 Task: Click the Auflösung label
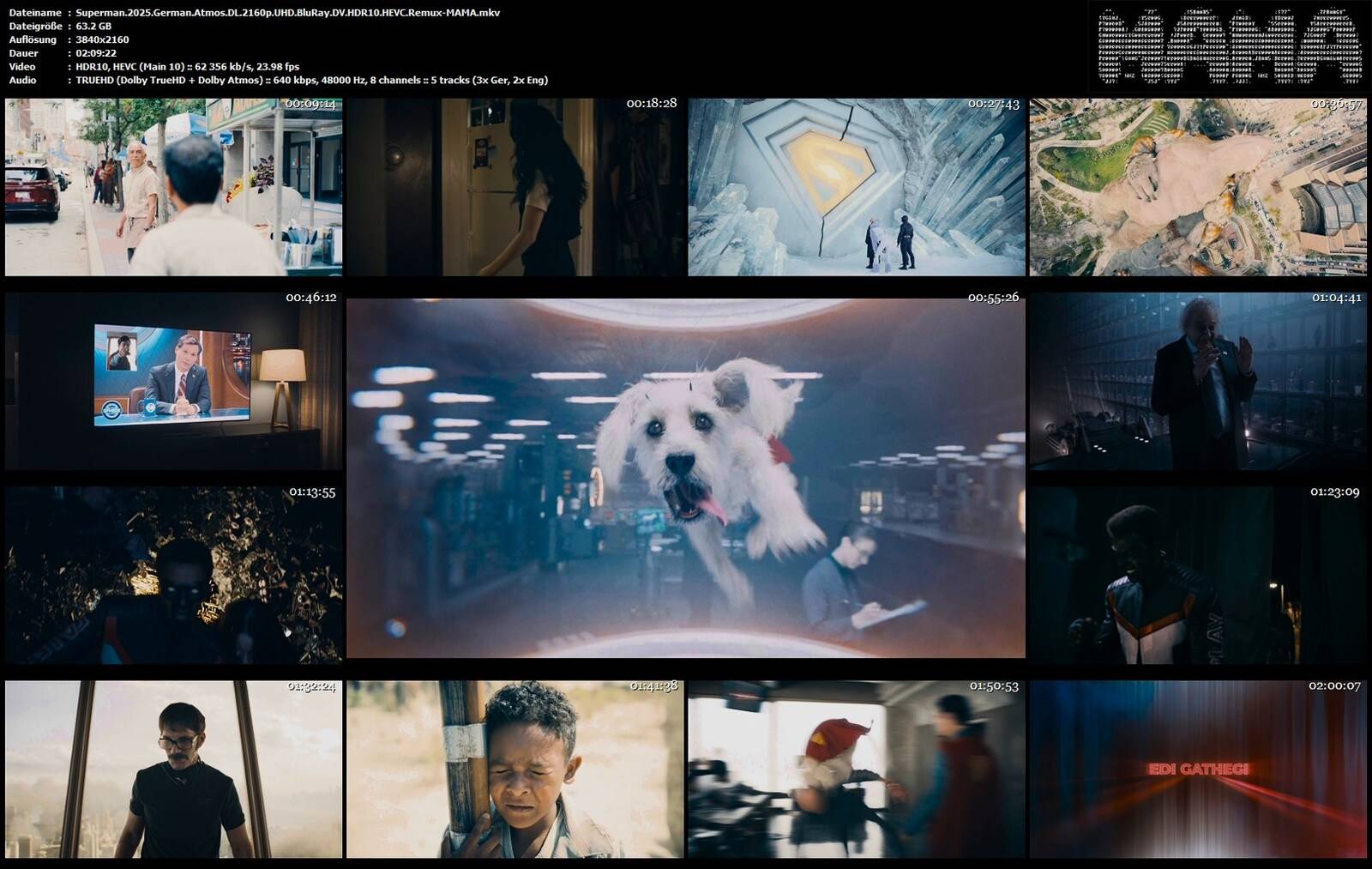[x=33, y=39]
